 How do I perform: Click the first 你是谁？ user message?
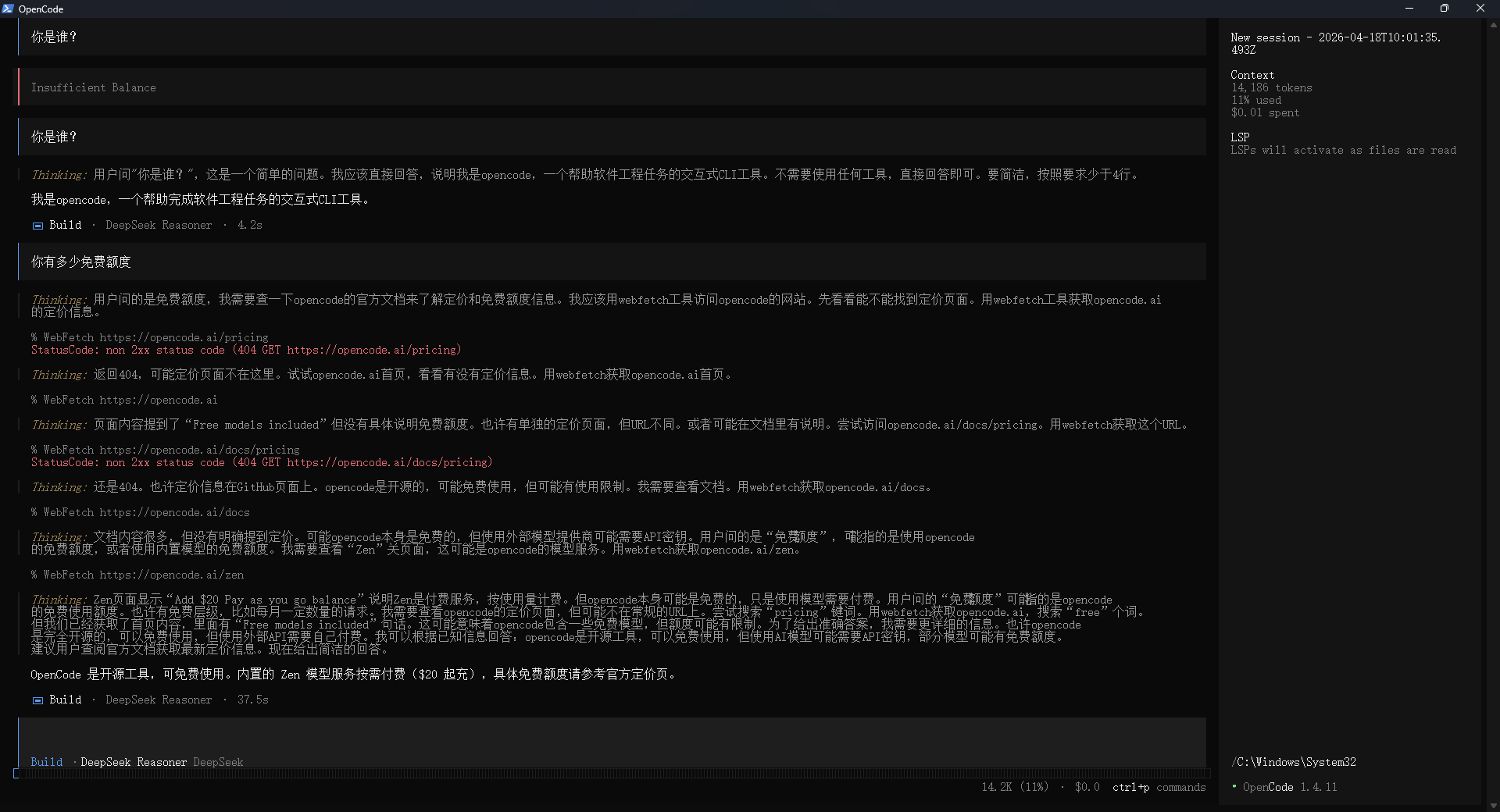coord(612,37)
